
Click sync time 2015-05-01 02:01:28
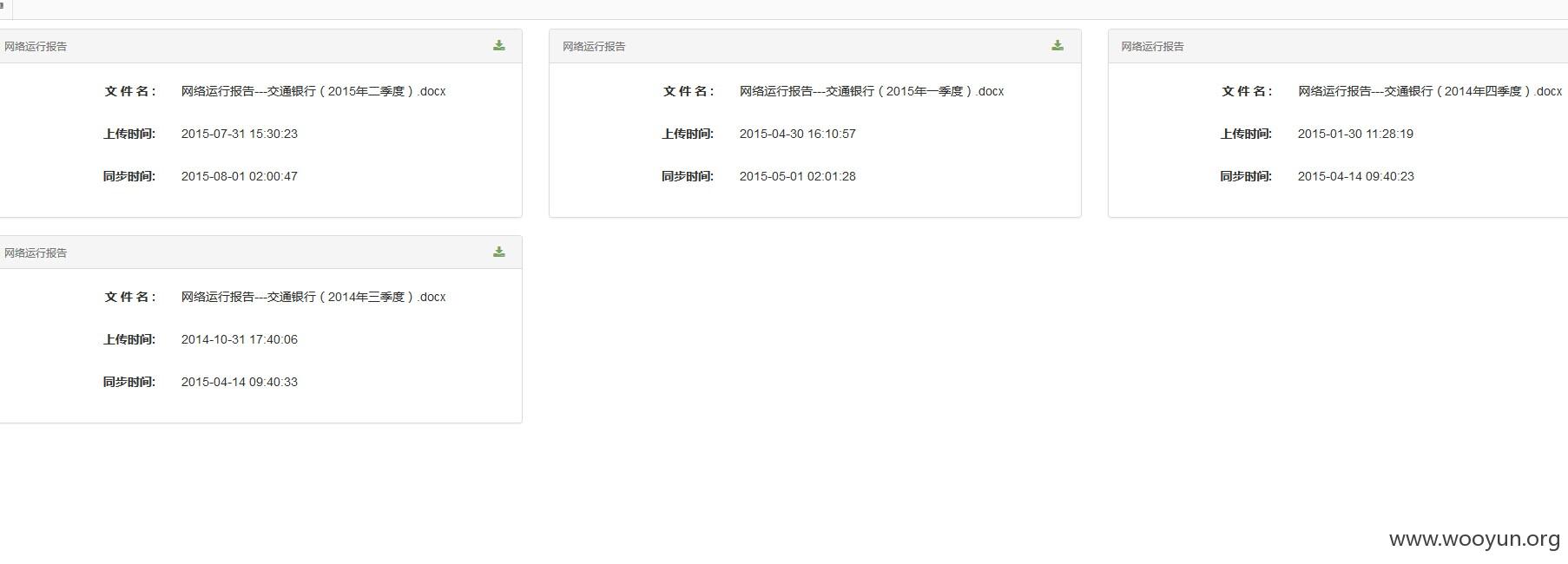798,176
